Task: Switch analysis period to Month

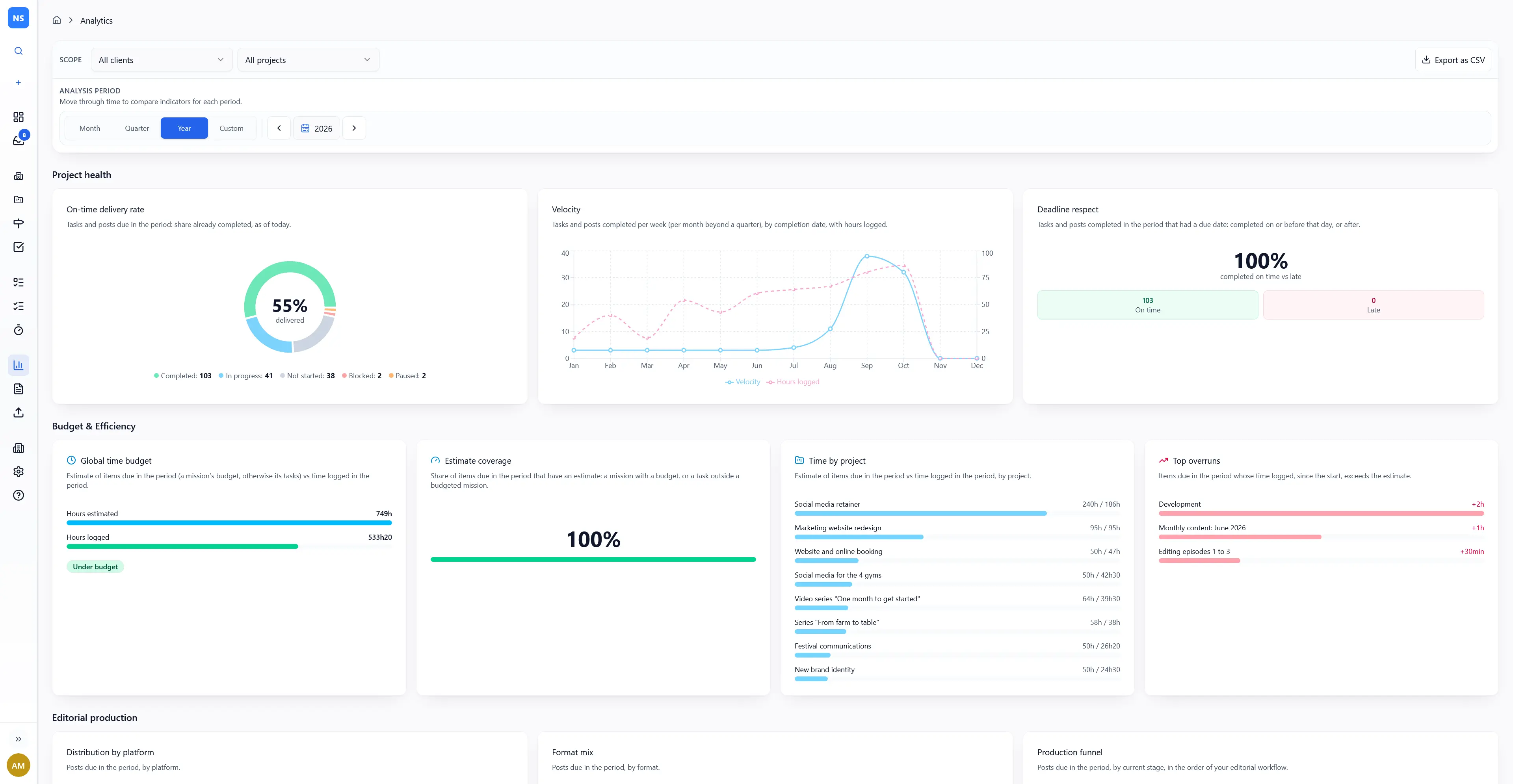Action: 90,128
